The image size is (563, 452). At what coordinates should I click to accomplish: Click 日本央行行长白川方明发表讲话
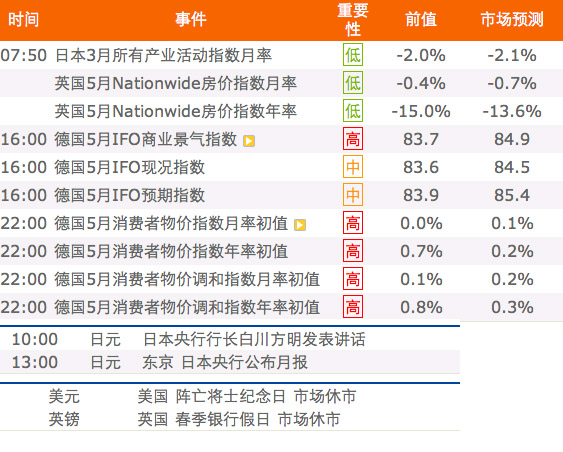[x=254, y=340]
